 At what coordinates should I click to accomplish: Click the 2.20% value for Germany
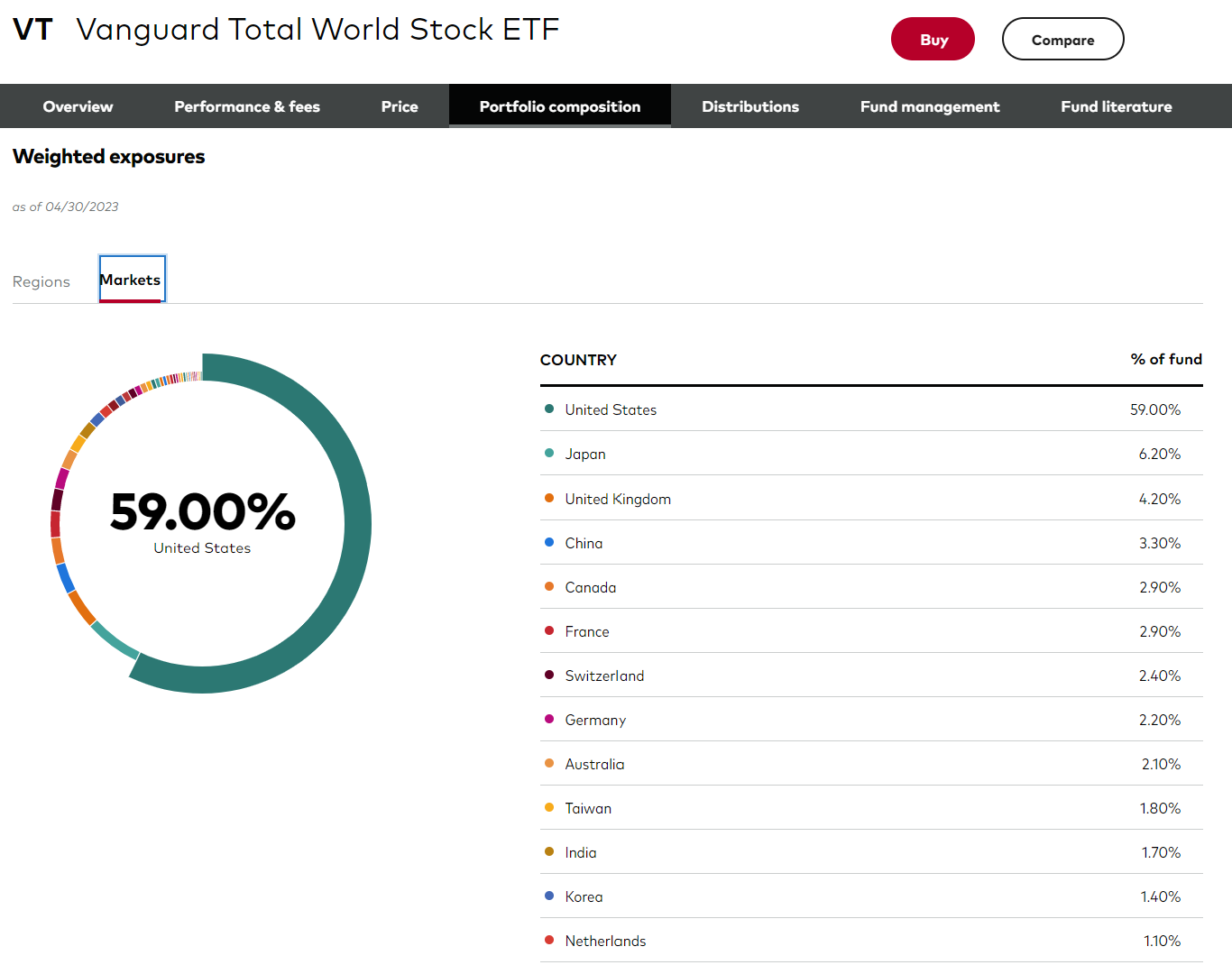pos(1160,720)
